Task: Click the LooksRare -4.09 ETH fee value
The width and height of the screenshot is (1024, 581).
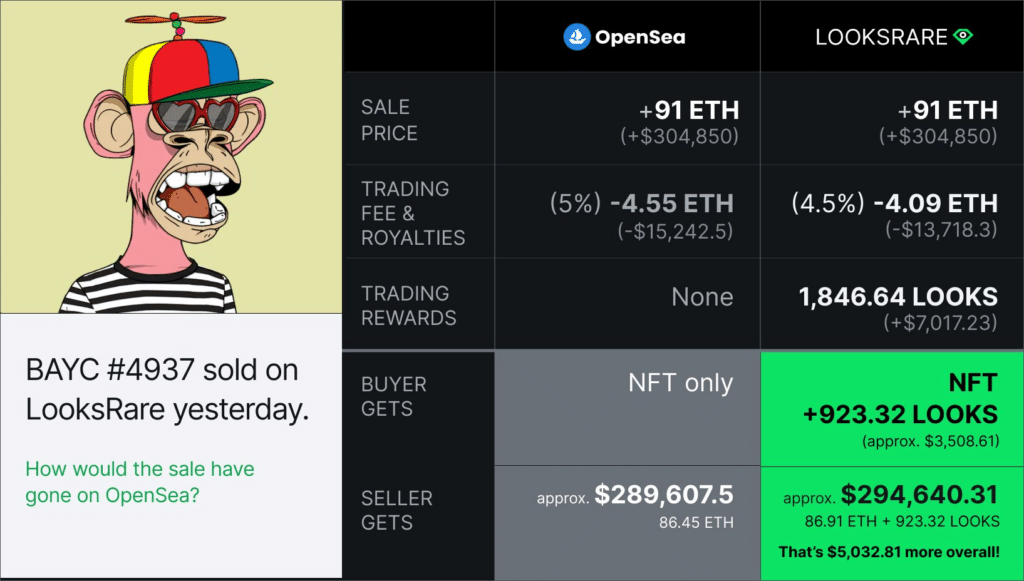Action: [x=935, y=203]
